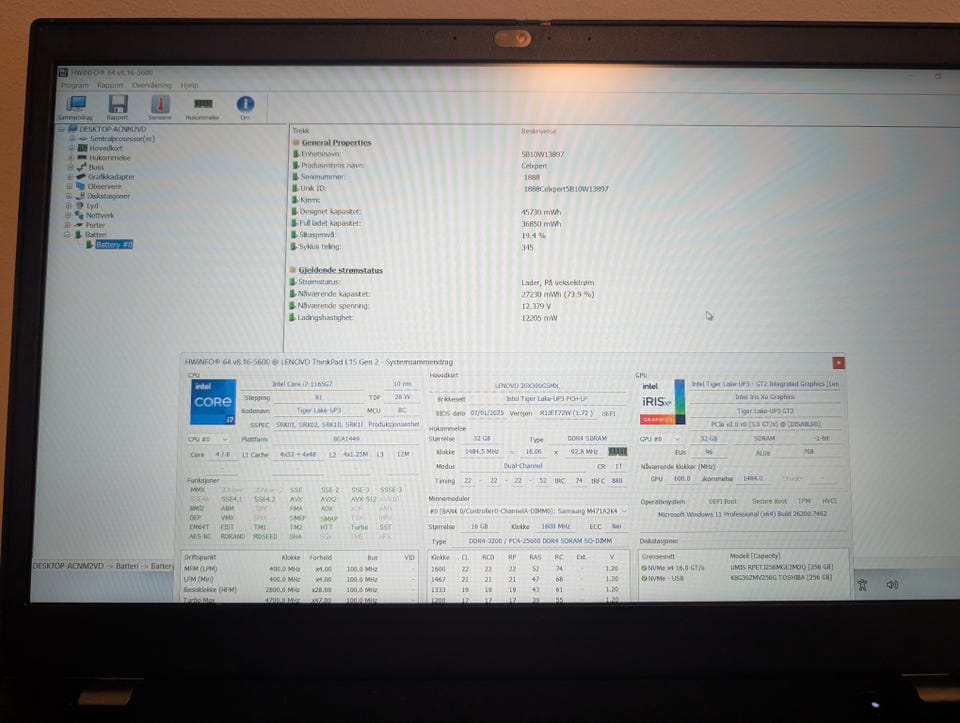960x723 pixels.
Task: Click the Grafikkadapter card tree icon
Action: 81,177
